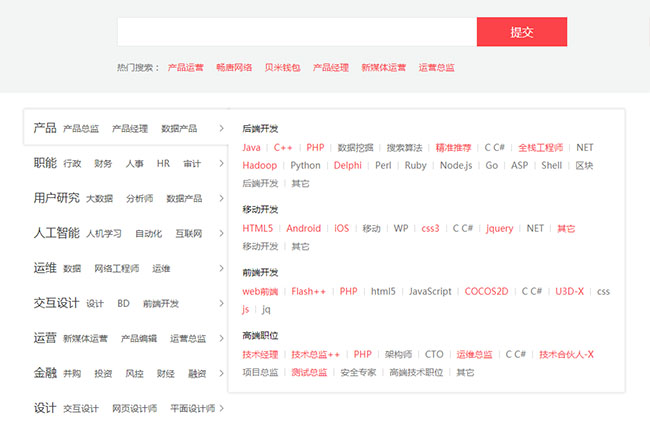Expand the 职能 category row arrow
The width and height of the screenshot is (650, 441).
pyautogui.click(x=221, y=164)
